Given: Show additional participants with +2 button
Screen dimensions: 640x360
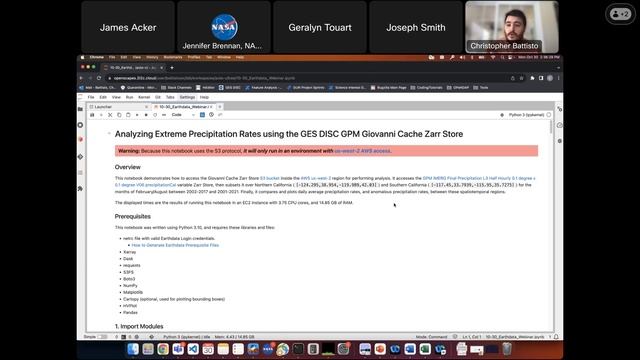Looking at the screenshot, I should click(620, 14).
